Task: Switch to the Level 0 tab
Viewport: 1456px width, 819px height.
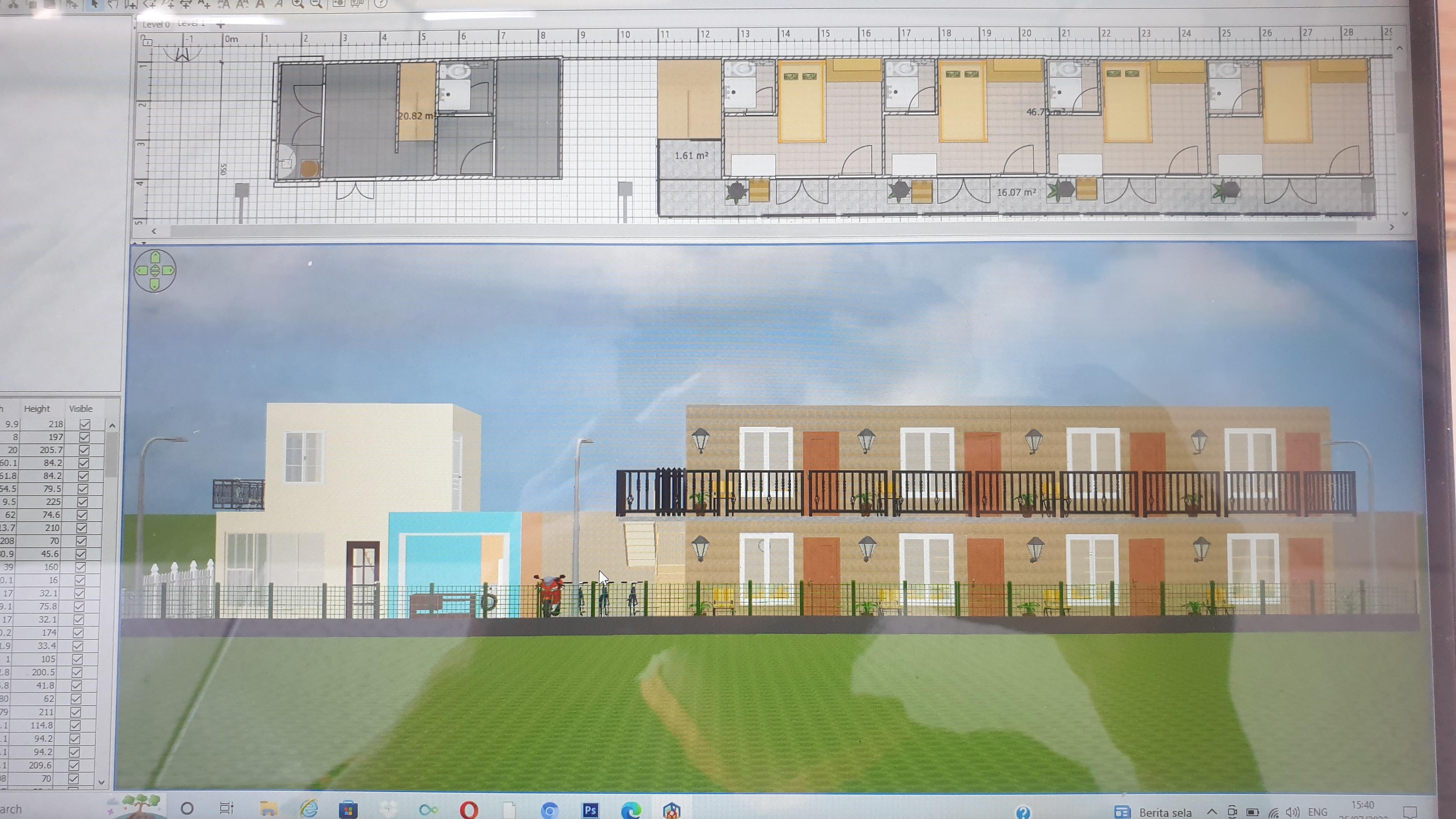Action: click(156, 24)
